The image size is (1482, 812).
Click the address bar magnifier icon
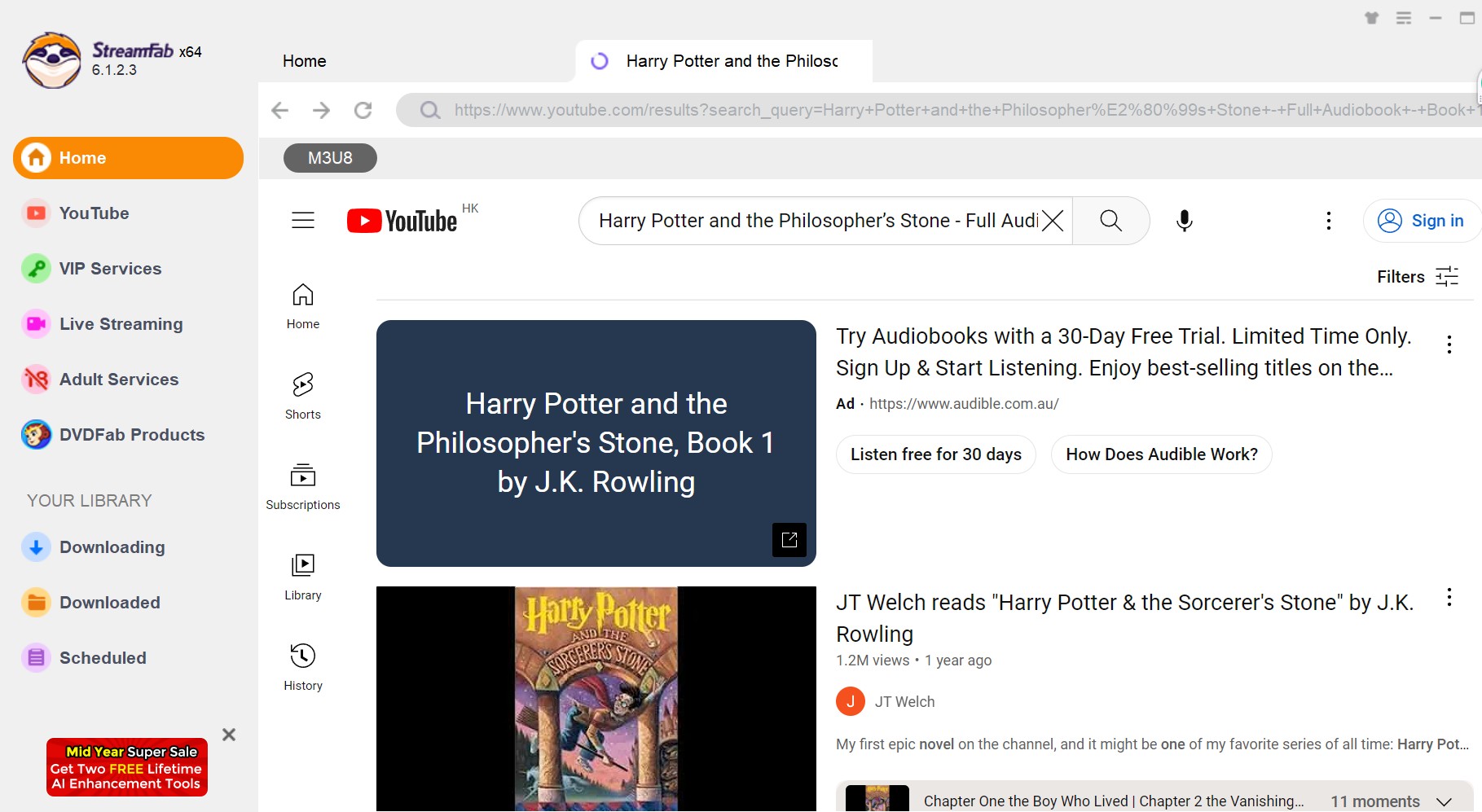click(430, 110)
